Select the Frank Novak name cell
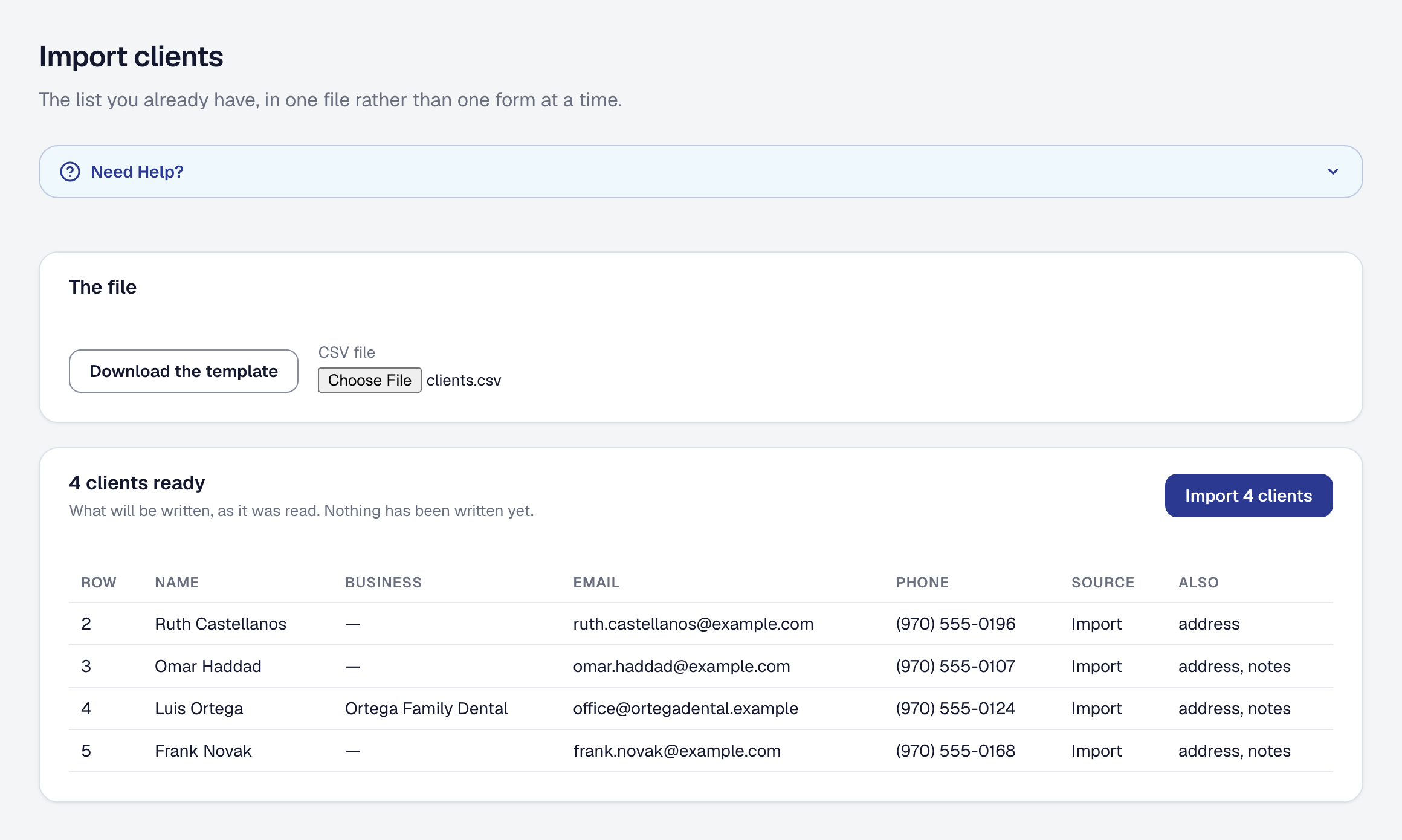Image resolution: width=1402 pixels, height=840 pixels. click(x=203, y=751)
